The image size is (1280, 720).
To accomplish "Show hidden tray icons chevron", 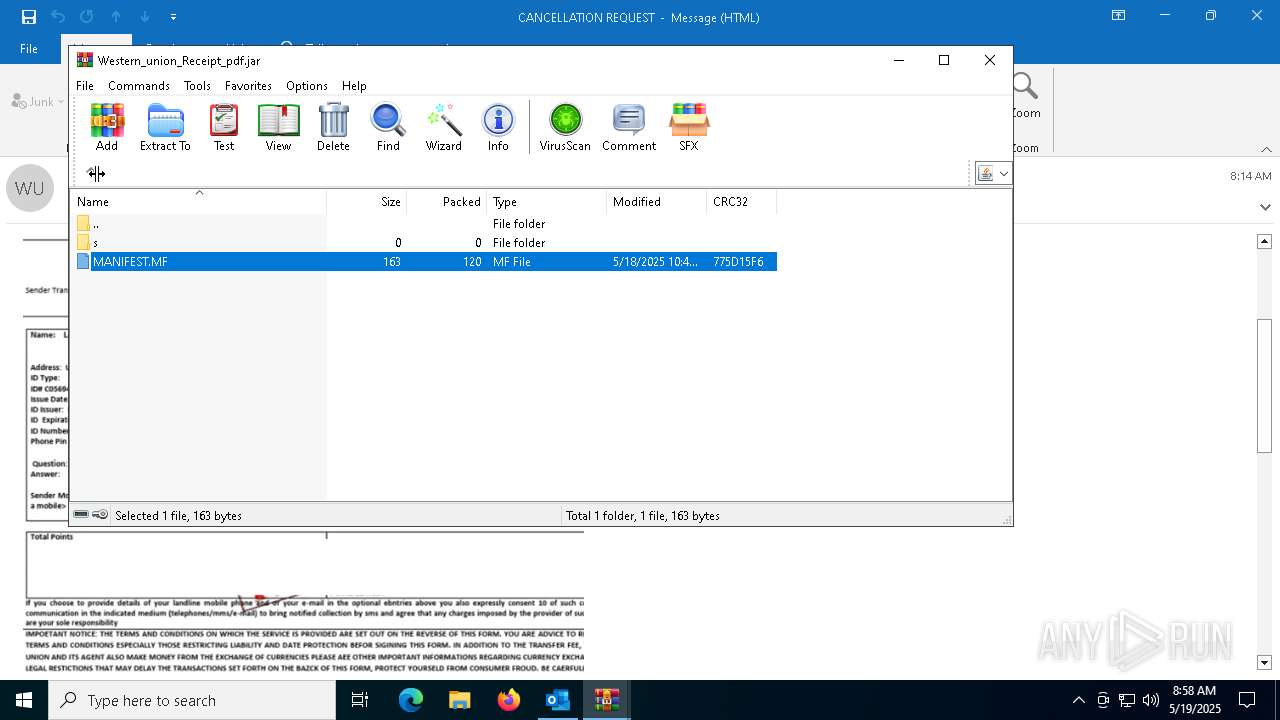I will pos(1078,700).
